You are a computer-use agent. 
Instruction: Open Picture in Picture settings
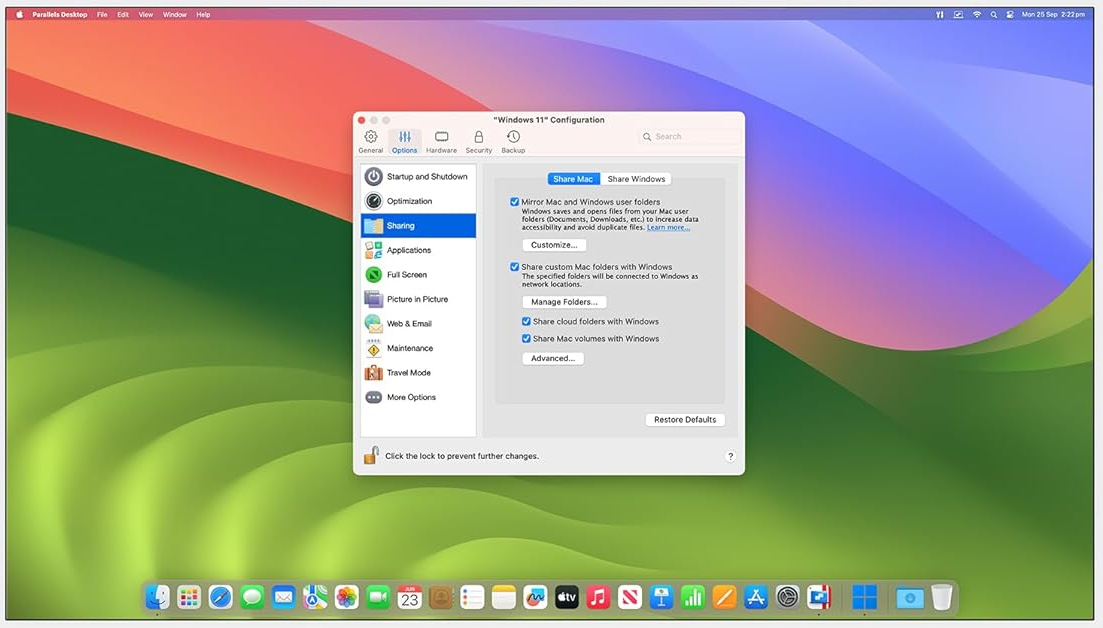(419, 300)
